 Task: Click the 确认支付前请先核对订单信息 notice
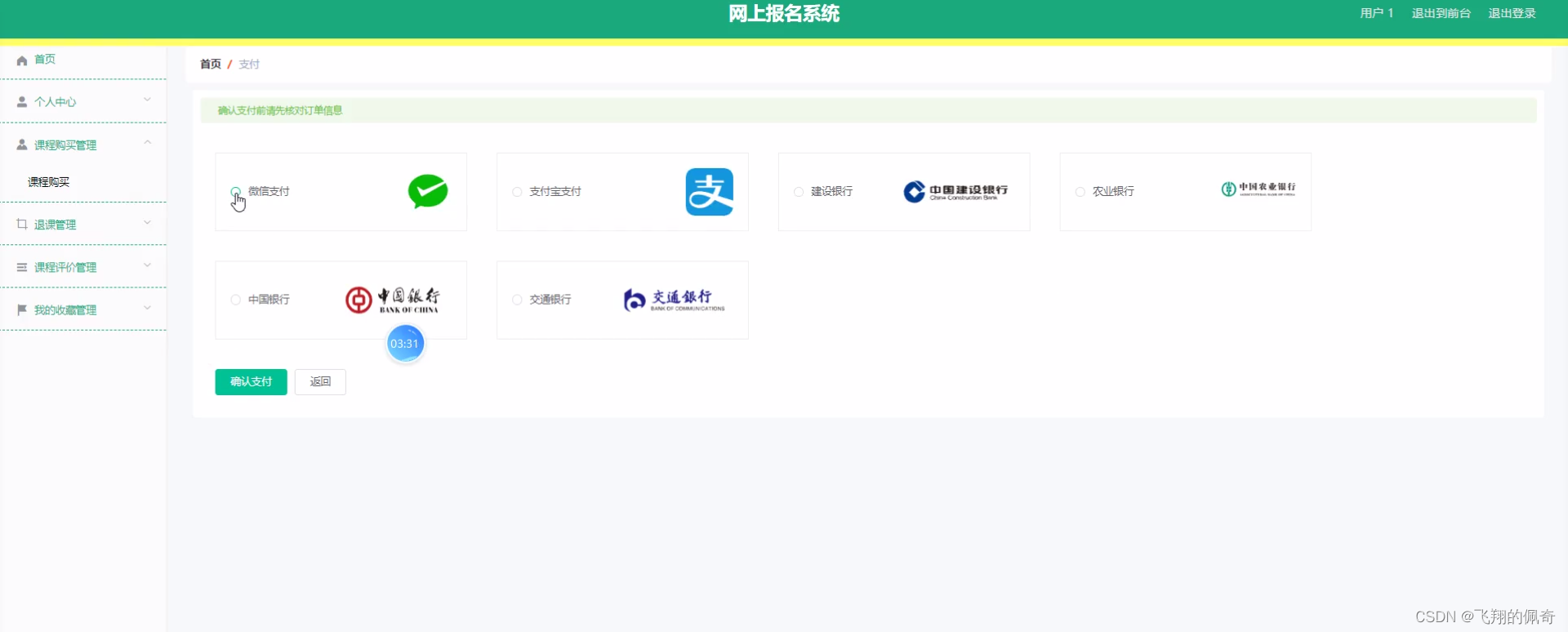[x=280, y=110]
